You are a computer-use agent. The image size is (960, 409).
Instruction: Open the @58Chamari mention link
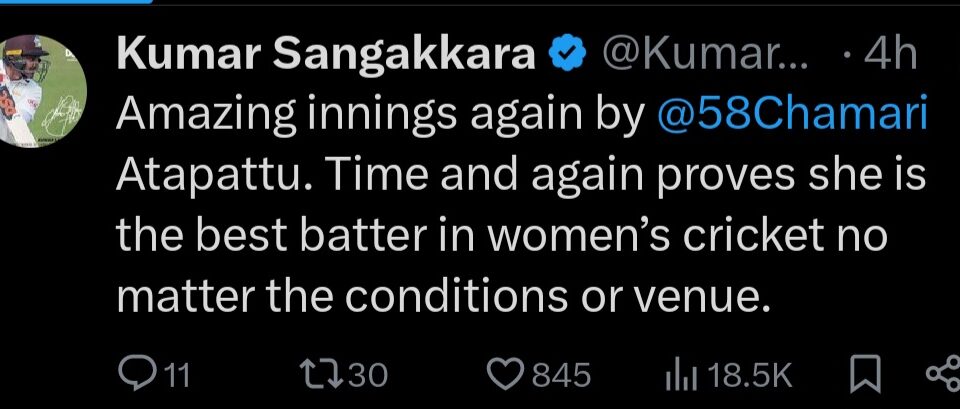pyautogui.click(x=791, y=117)
